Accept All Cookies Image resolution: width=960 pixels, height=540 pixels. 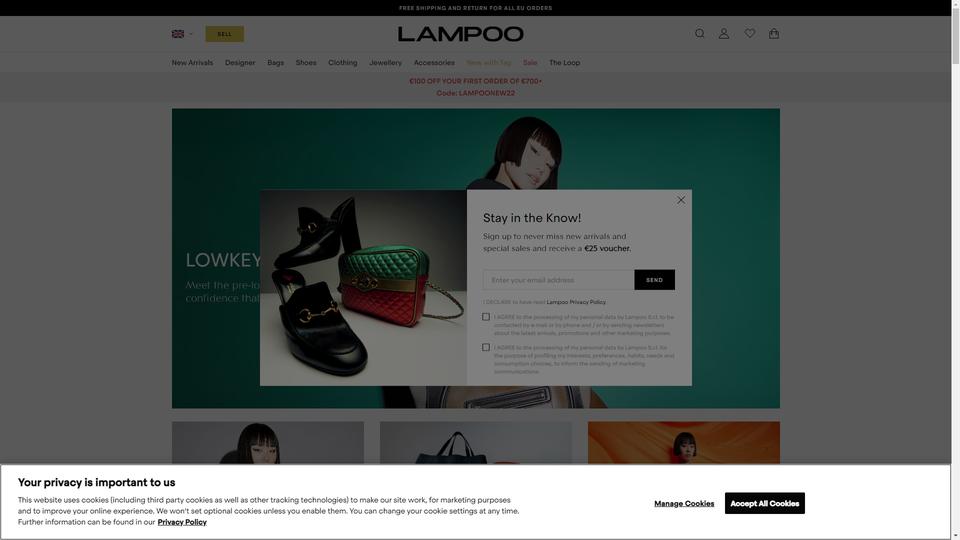pyautogui.click(x=765, y=503)
